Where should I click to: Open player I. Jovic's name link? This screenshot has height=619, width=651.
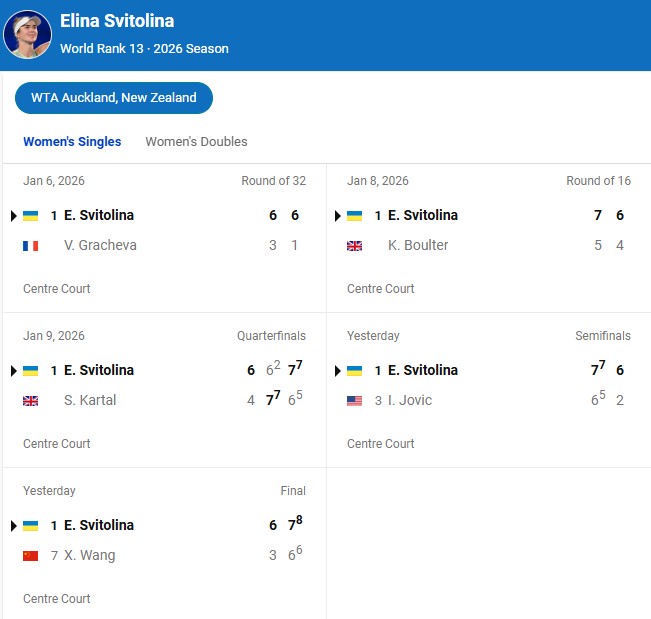410,401
